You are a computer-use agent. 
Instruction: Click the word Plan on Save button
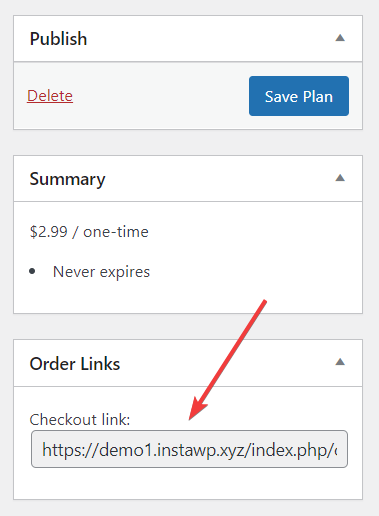[318, 97]
